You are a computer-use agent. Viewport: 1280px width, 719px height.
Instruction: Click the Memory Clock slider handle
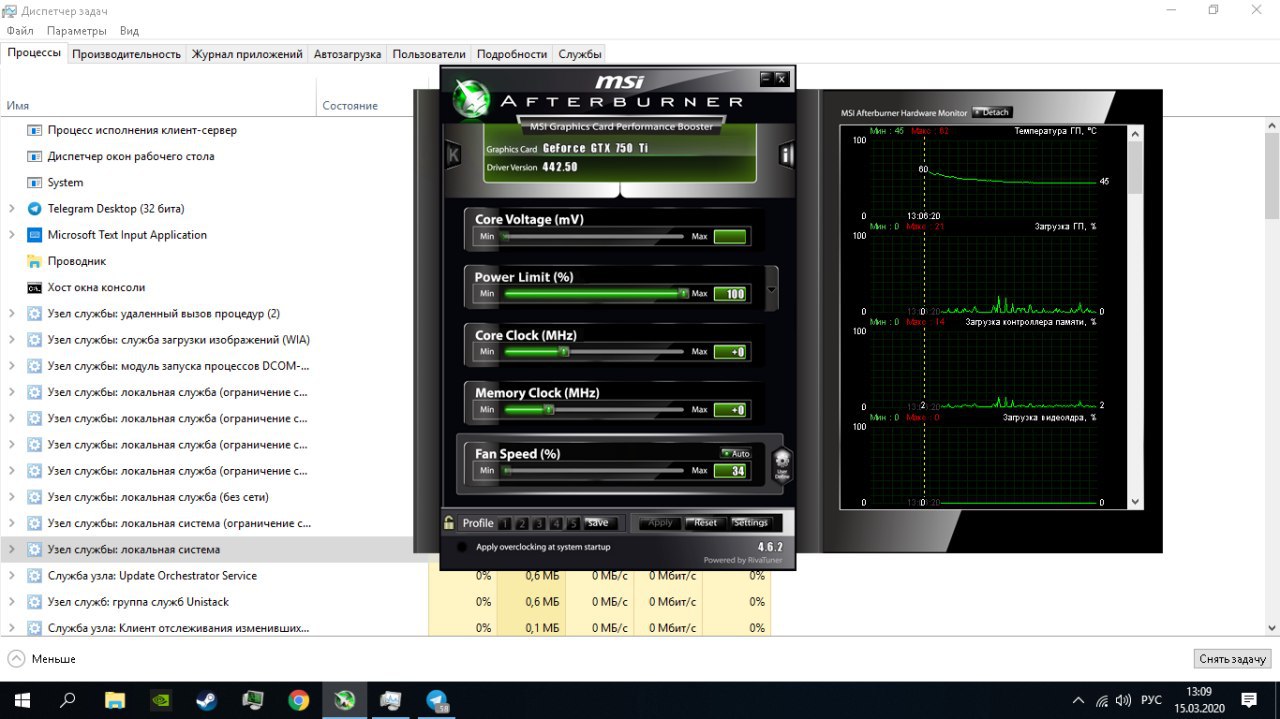tap(549, 409)
